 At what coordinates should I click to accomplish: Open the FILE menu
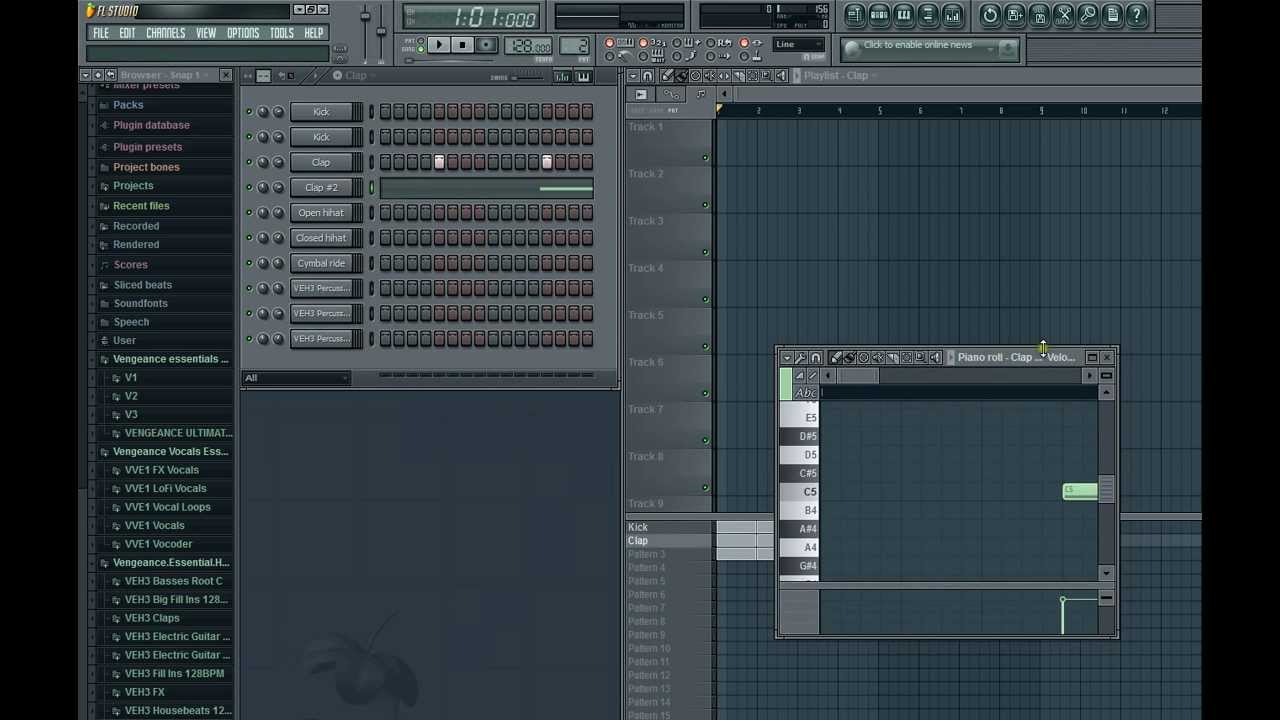(101, 33)
